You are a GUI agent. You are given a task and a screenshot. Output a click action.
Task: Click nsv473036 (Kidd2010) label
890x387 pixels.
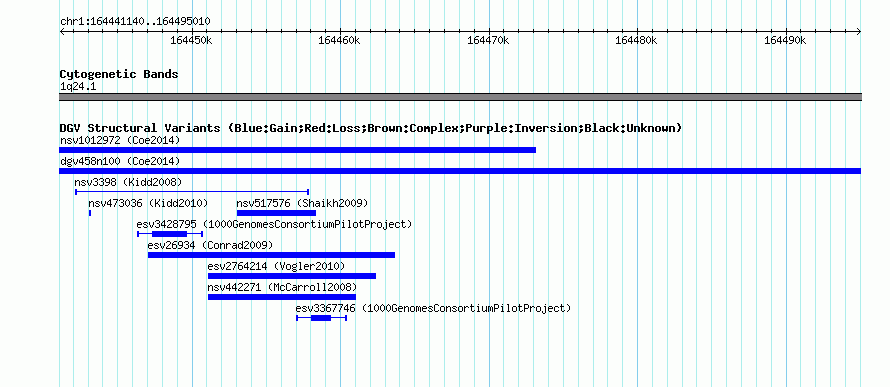(x=148, y=203)
